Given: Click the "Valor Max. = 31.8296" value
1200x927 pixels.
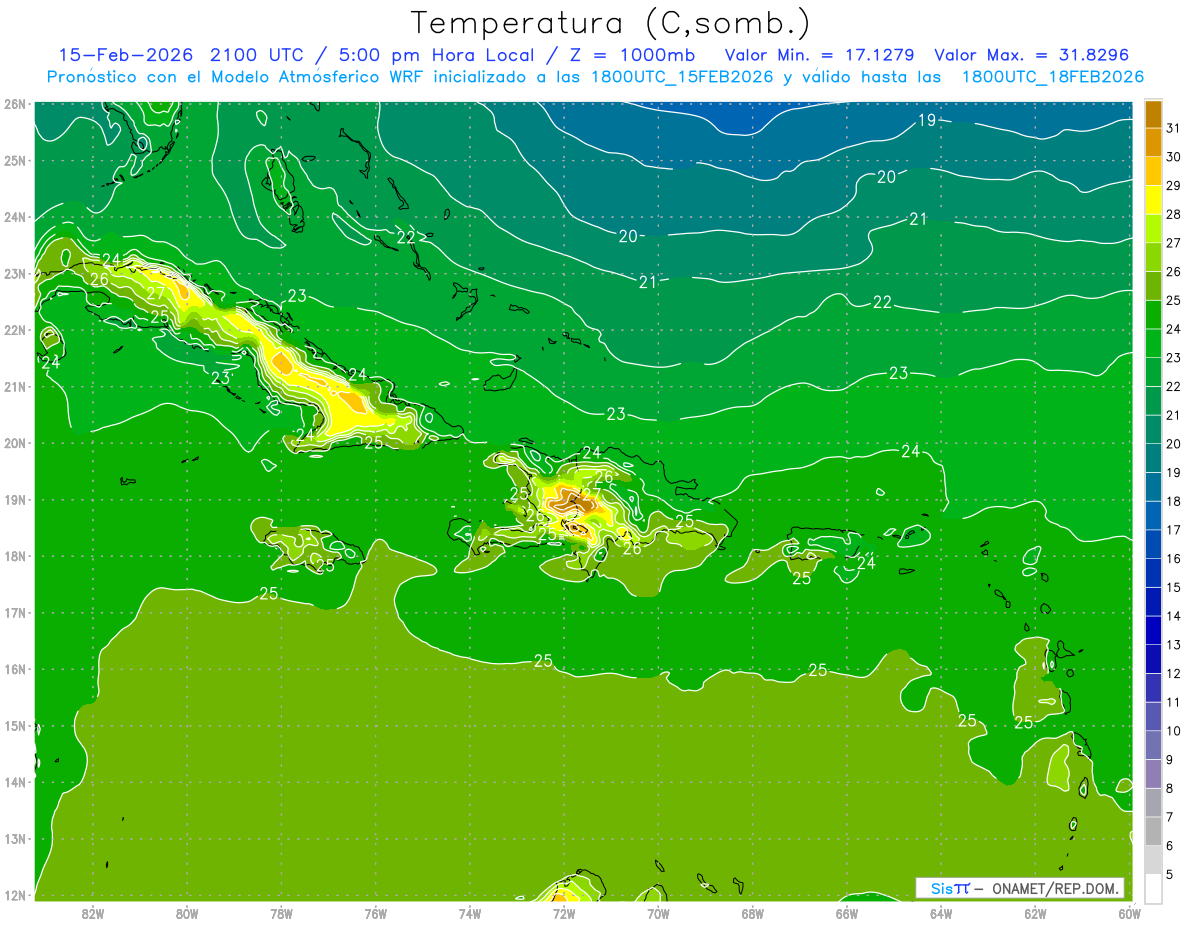Looking at the screenshot, I should click(1032, 55).
